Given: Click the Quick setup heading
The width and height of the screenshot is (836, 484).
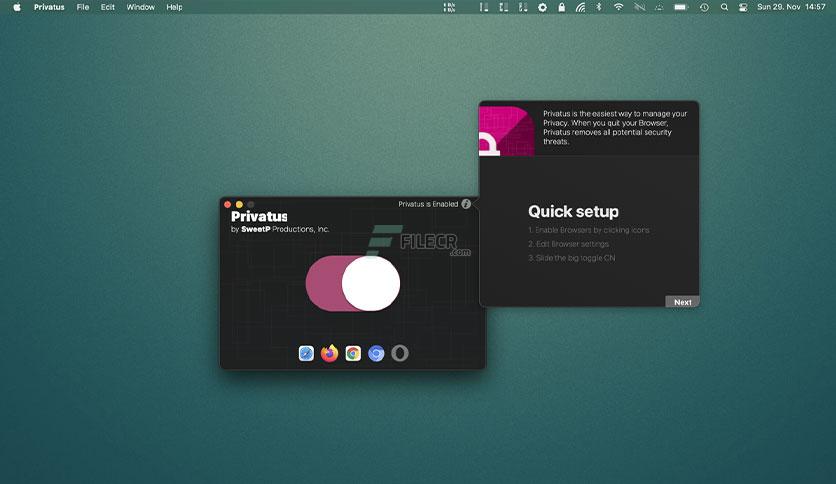Looking at the screenshot, I should click(x=573, y=212).
